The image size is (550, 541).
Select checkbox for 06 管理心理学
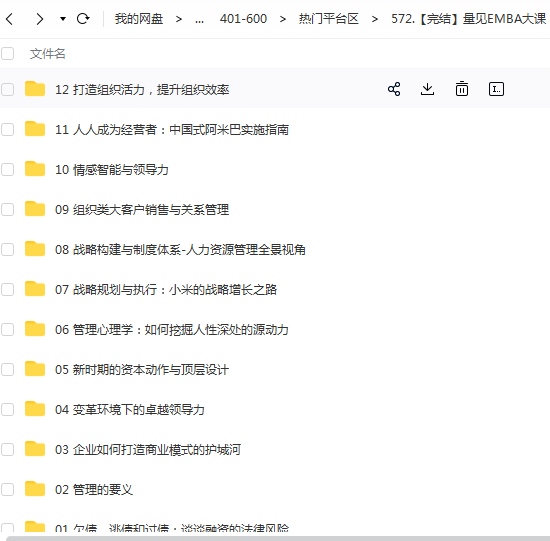pyautogui.click(x=7, y=329)
